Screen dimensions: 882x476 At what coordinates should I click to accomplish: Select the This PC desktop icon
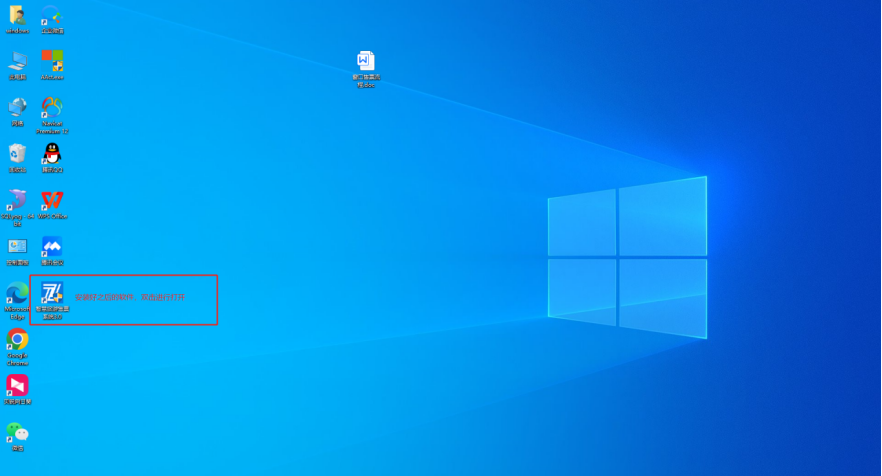(17, 62)
